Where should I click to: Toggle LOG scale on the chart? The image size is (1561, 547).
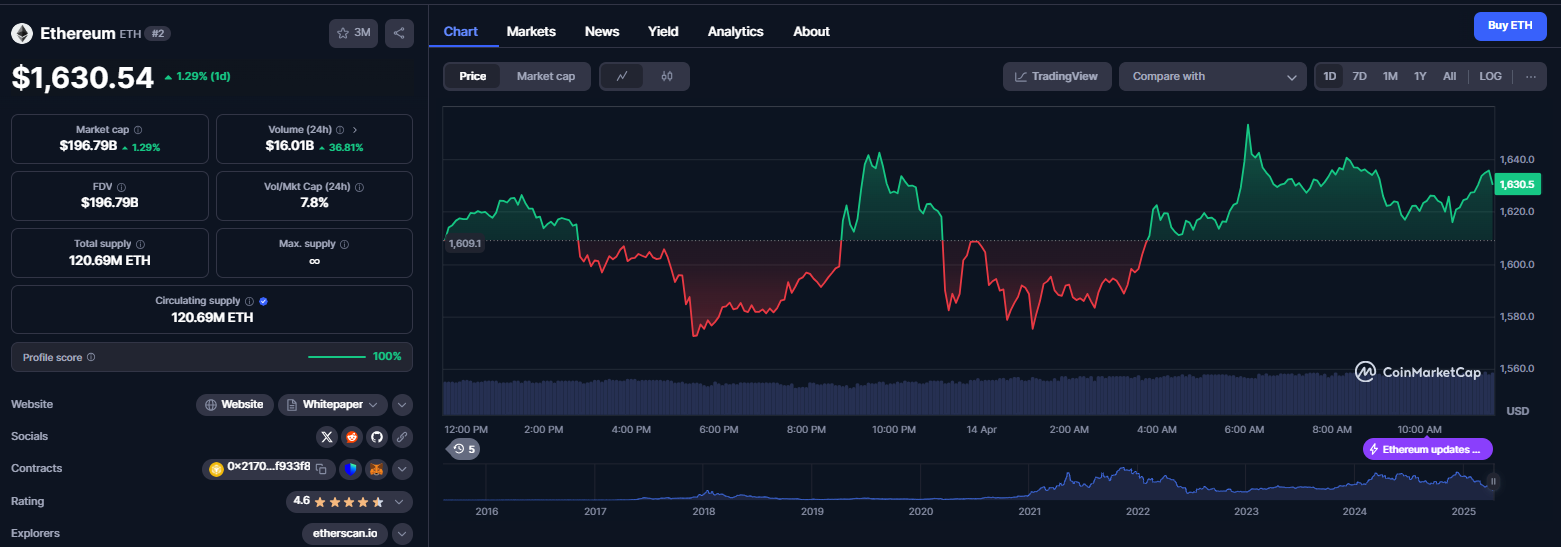(x=1490, y=76)
